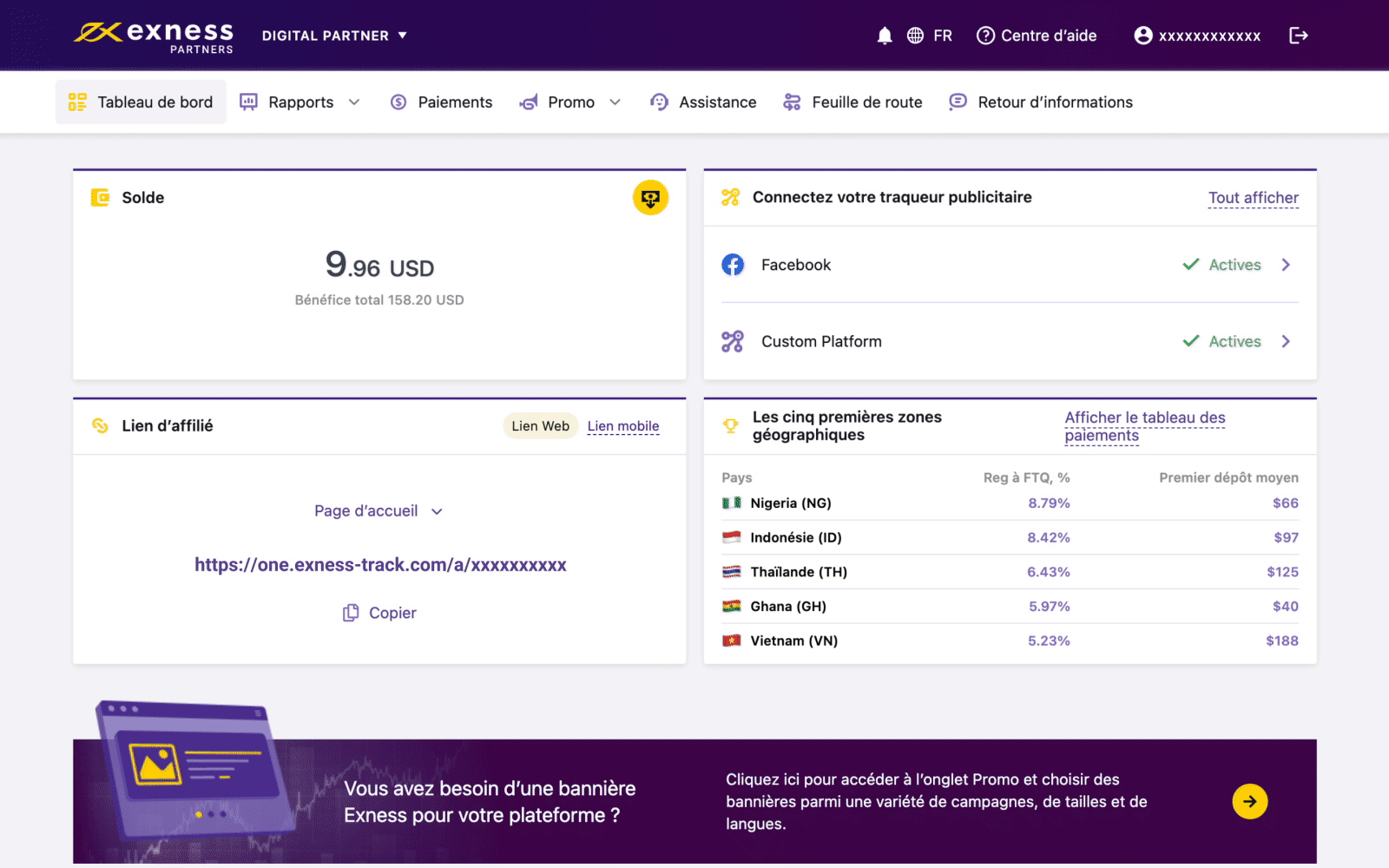Click Tout afficher link
The width and height of the screenshot is (1389, 868).
click(1254, 198)
